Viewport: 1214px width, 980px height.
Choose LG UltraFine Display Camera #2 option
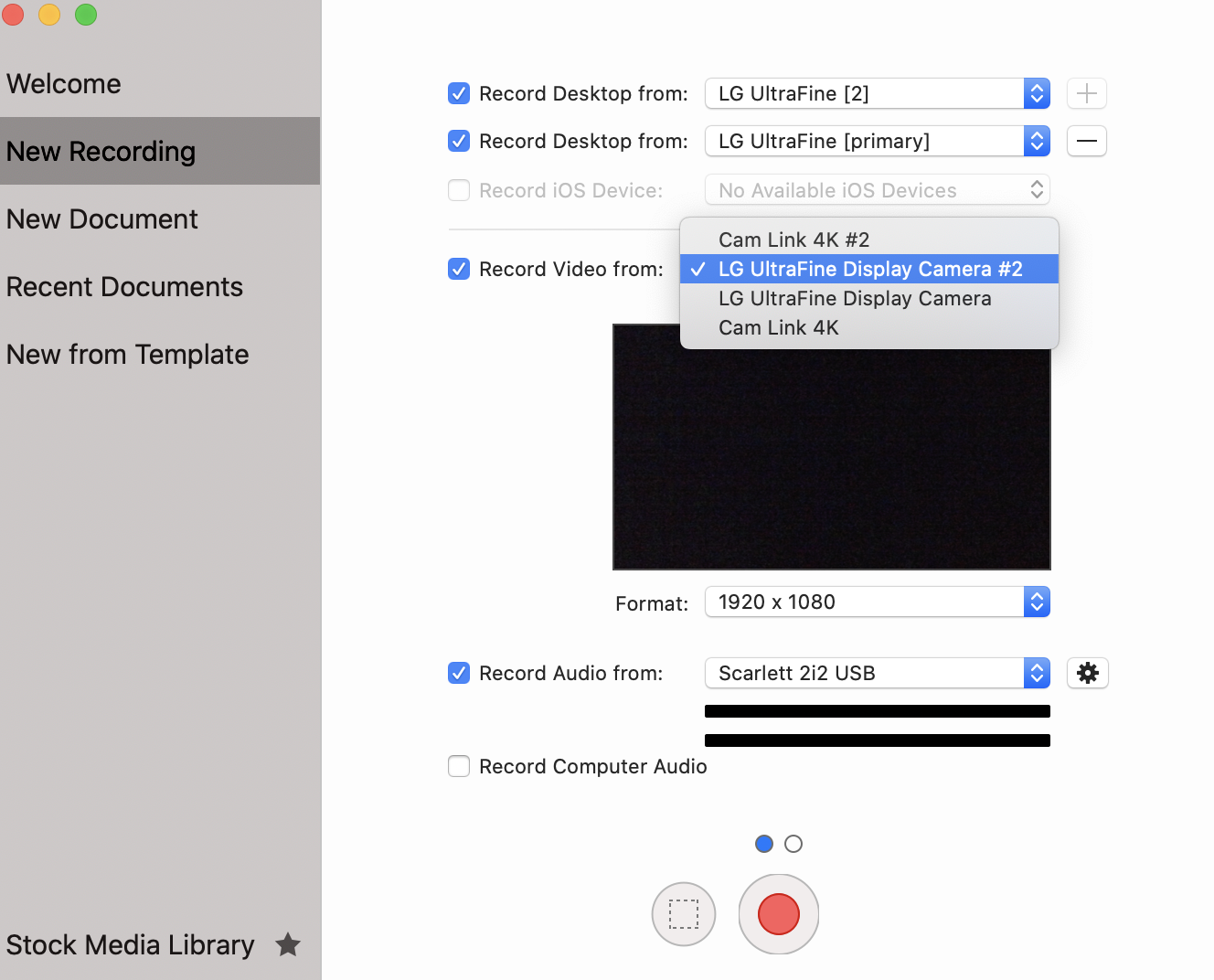(869, 269)
